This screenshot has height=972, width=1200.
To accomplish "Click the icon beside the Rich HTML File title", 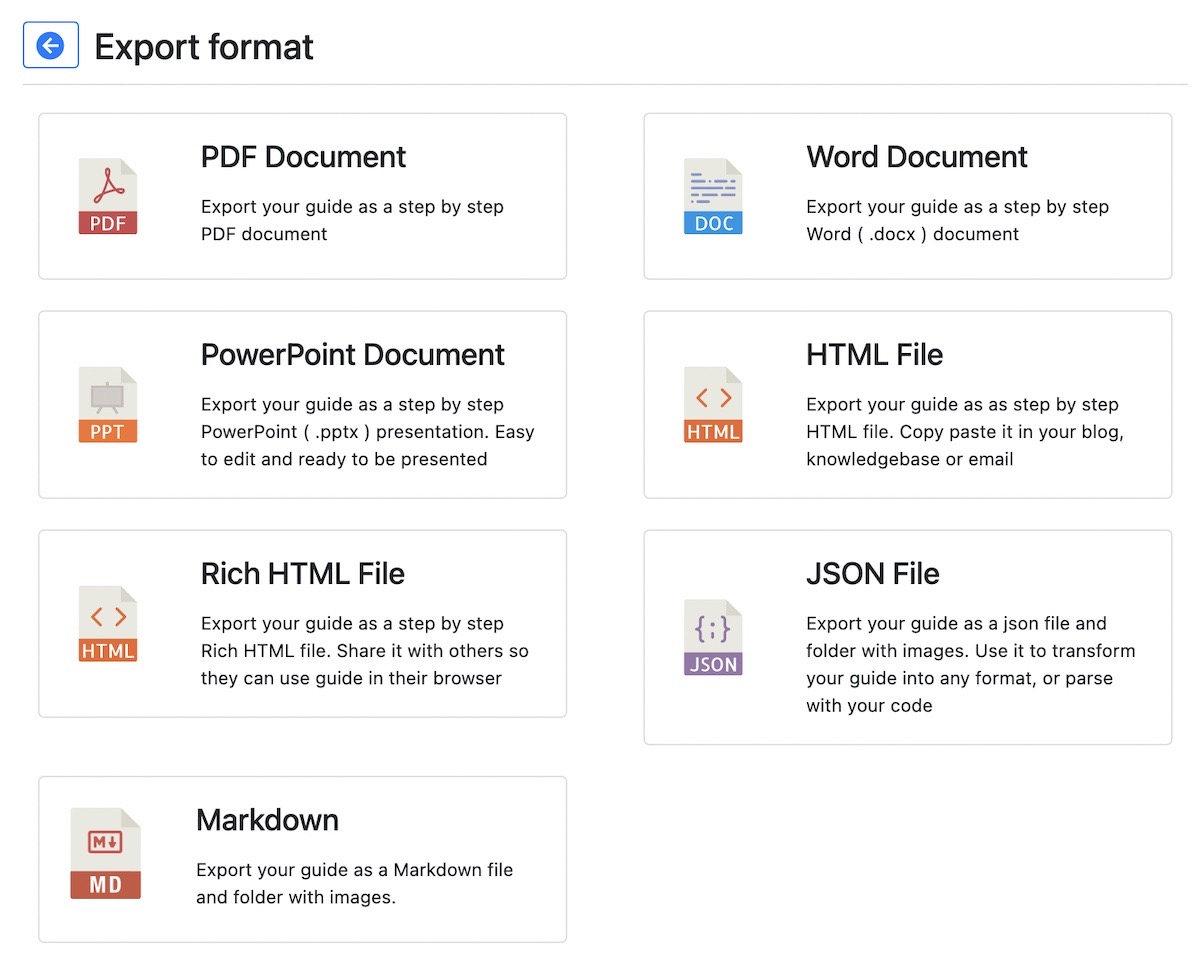I will [x=108, y=624].
